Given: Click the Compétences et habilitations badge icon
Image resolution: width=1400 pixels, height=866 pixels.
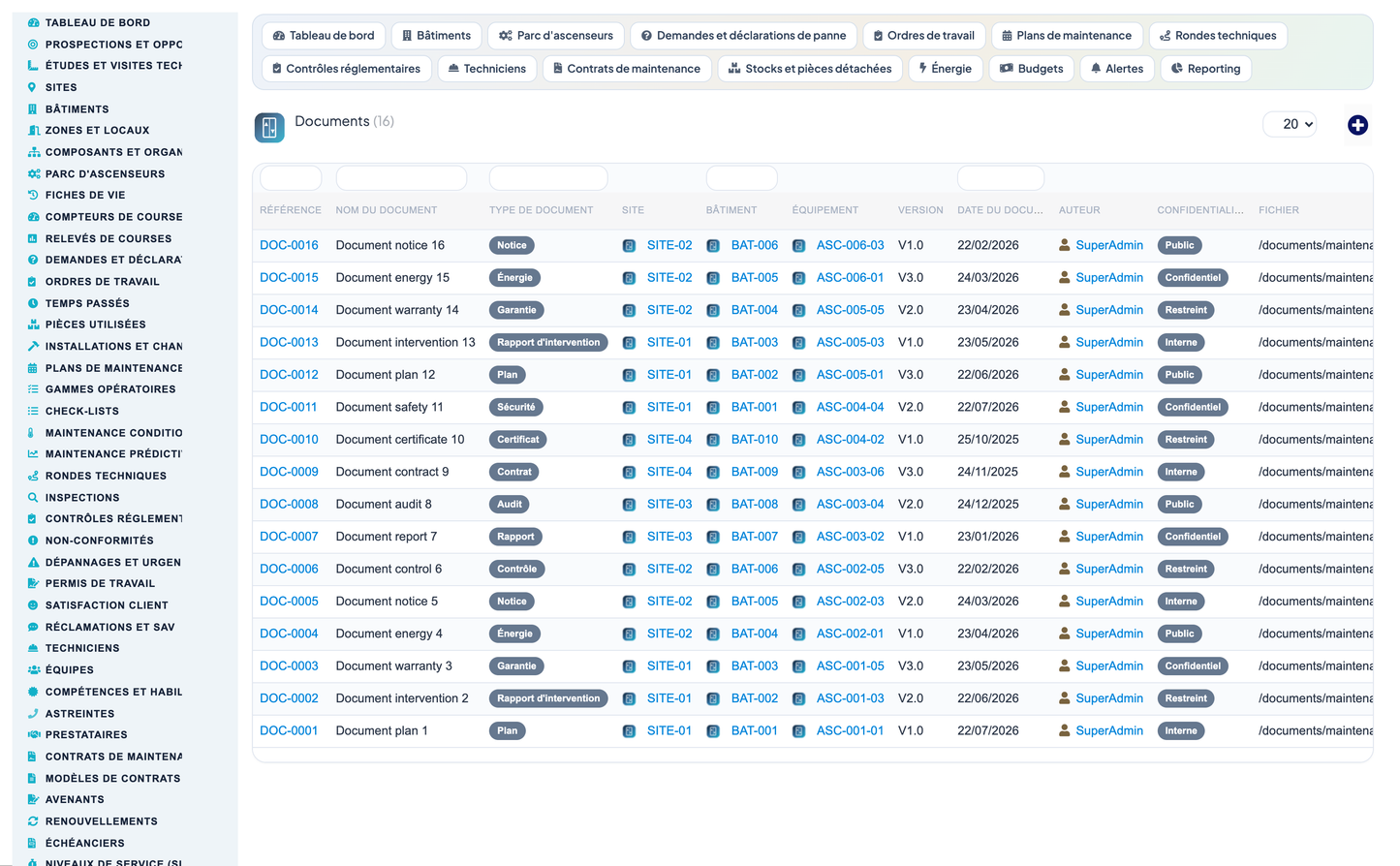Looking at the screenshot, I should pyautogui.click(x=33, y=692).
